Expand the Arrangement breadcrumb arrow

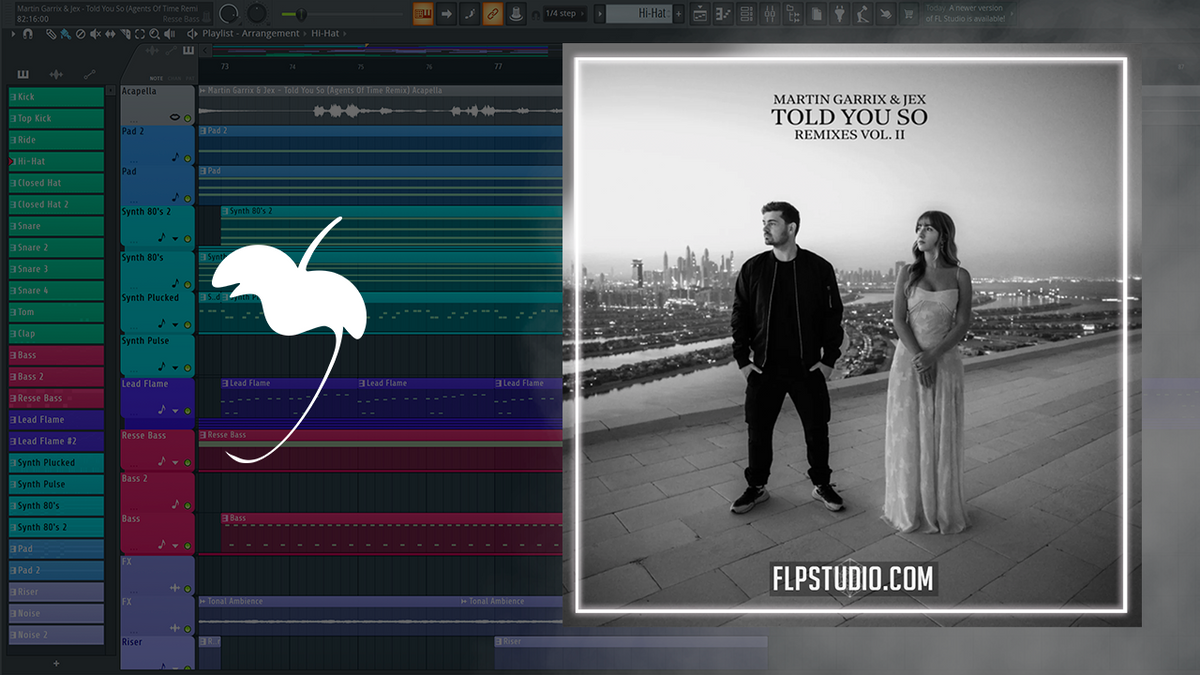click(304, 33)
